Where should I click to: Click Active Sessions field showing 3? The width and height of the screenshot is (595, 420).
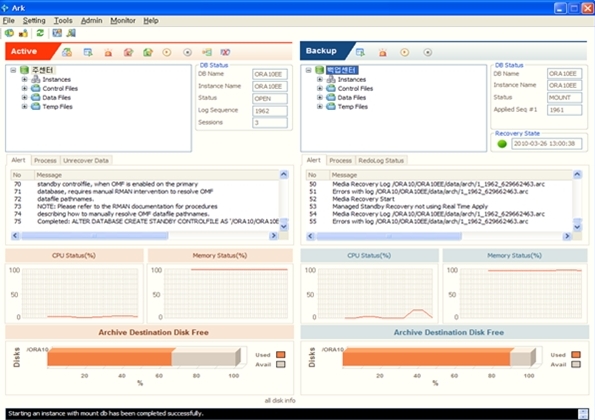point(270,123)
